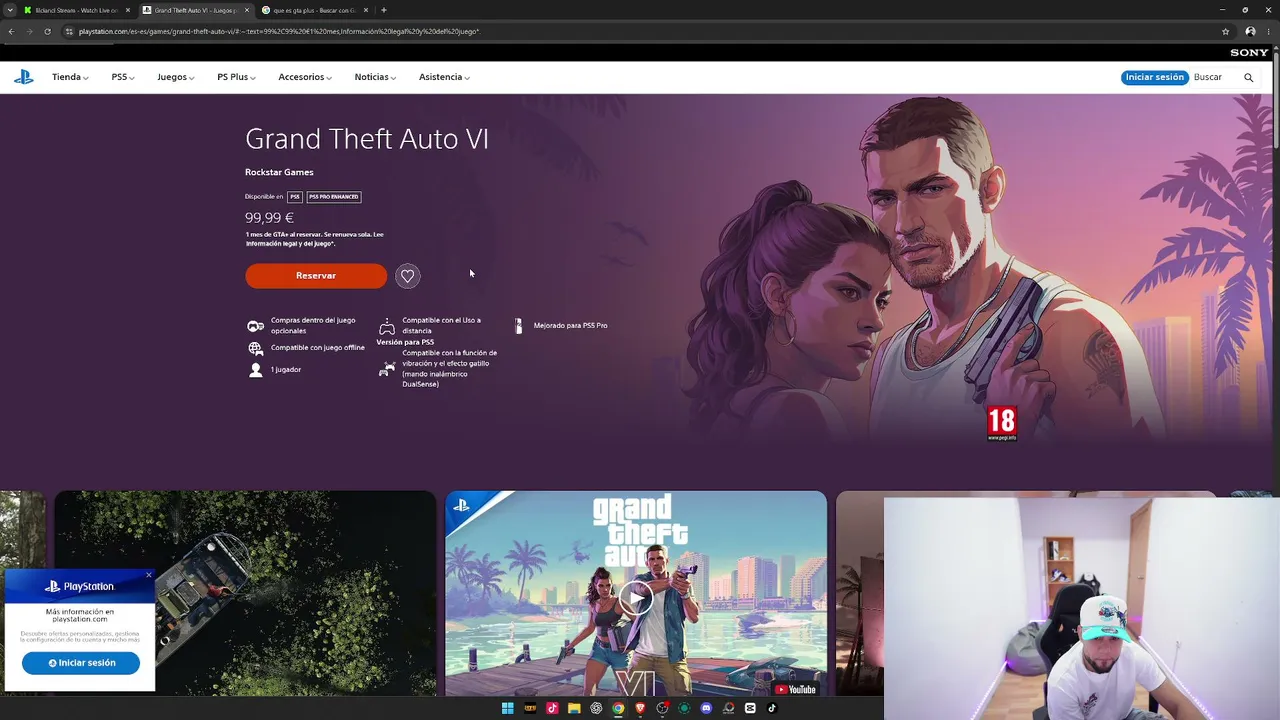Click the PS5 PRO ENHANCED badge
This screenshot has width=1280, height=720.
334,197
